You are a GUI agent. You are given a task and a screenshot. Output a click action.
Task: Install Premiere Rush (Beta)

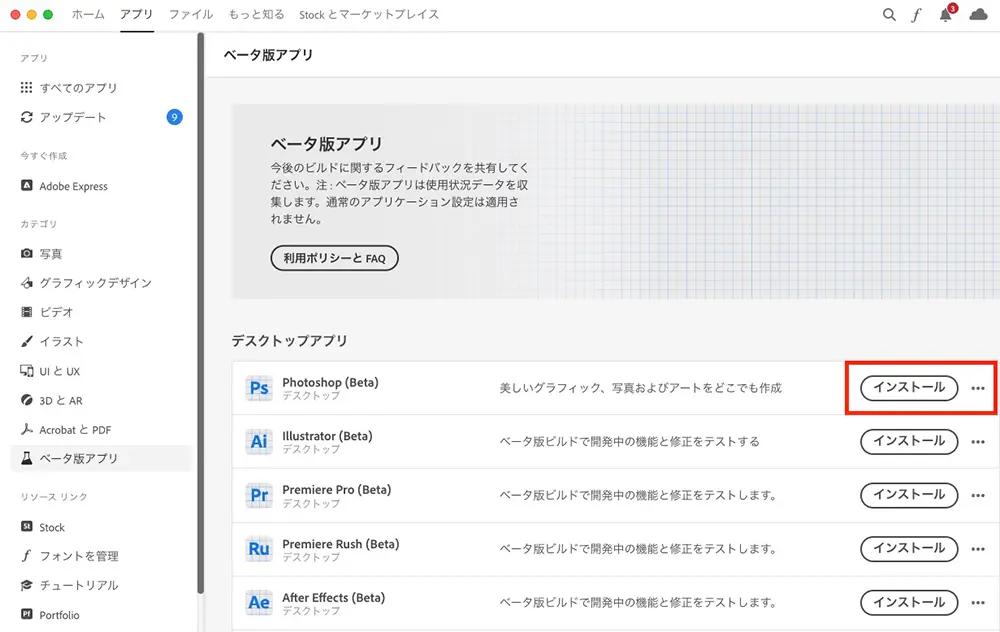[x=909, y=548]
